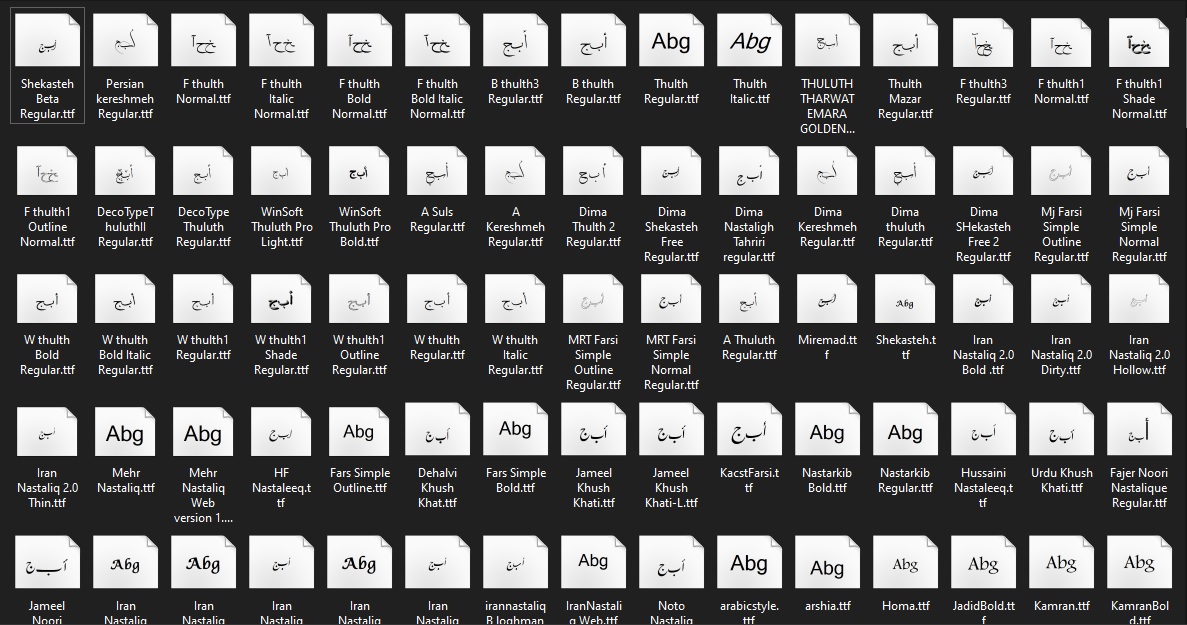The image size is (1187, 625).
Task: Select Thulth Italic.ttf font file
Action: coord(749,42)
